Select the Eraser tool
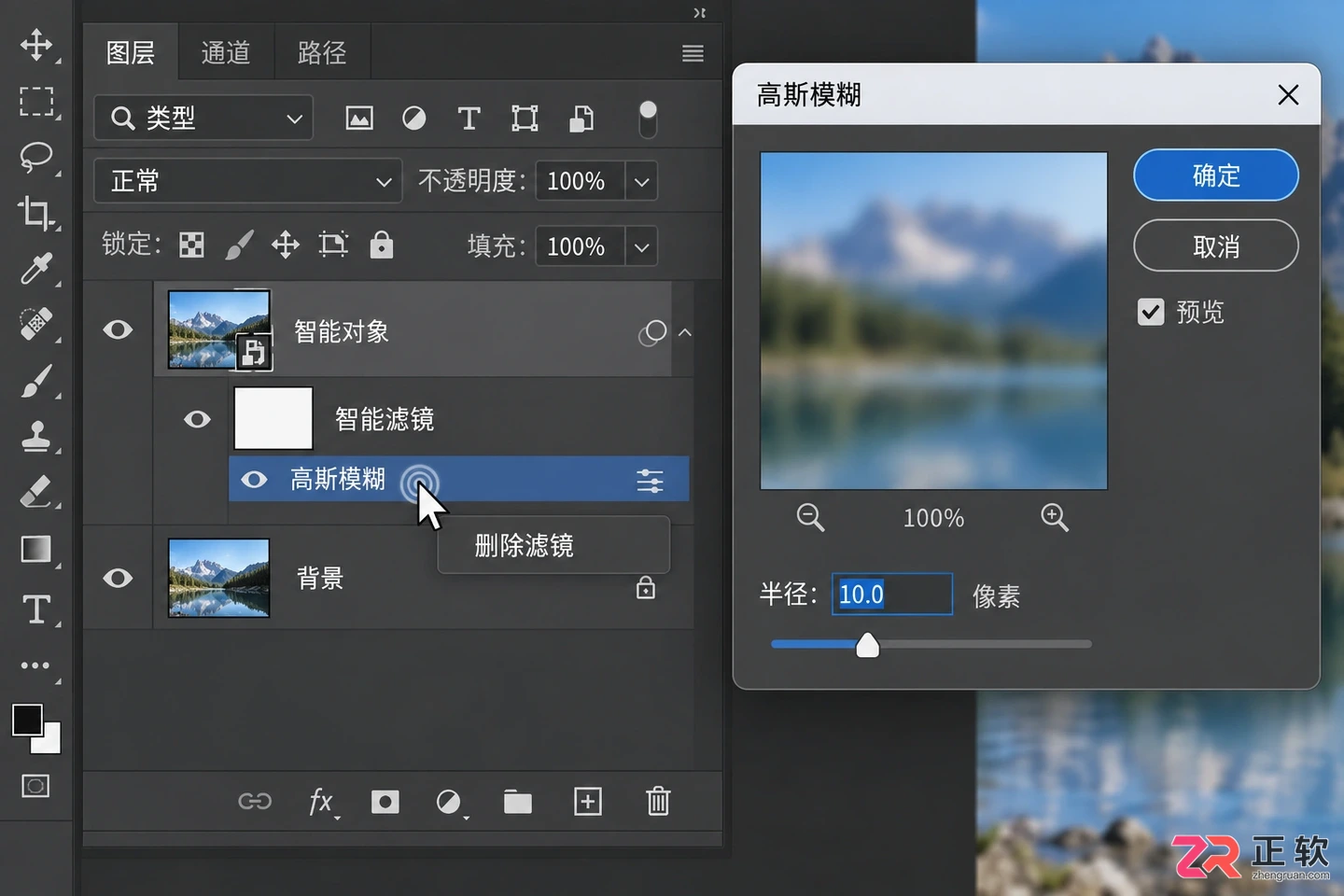The height and width of the screenshot is (896, 1344). 36,492
